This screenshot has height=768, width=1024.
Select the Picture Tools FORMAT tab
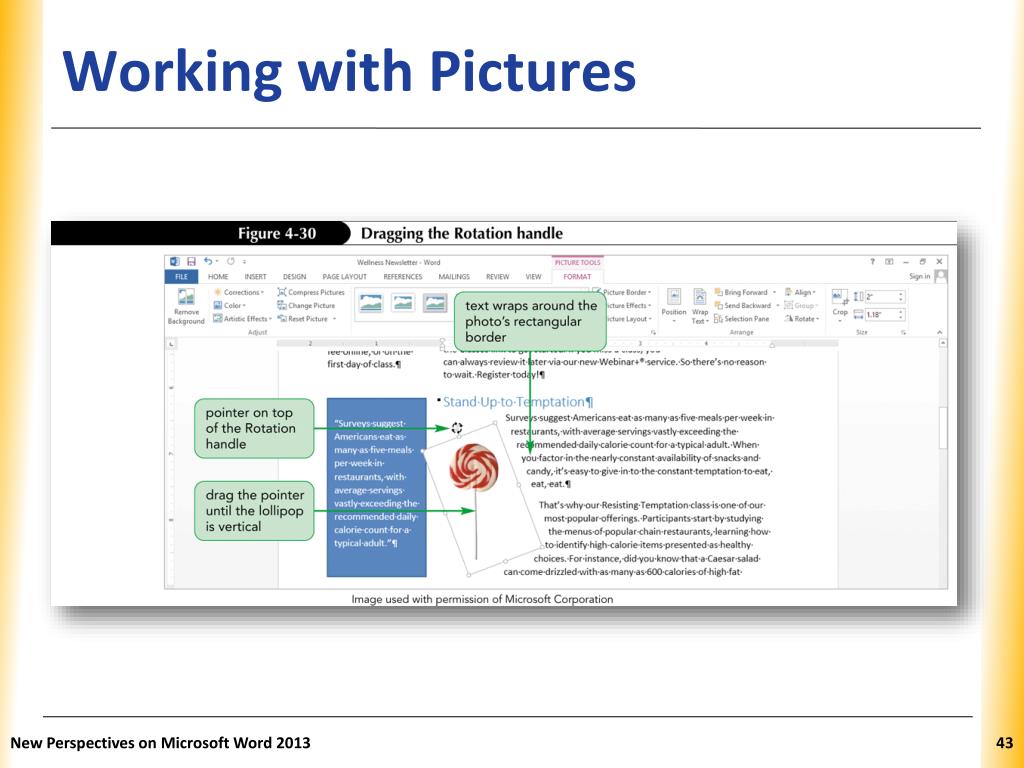point(577,277)
